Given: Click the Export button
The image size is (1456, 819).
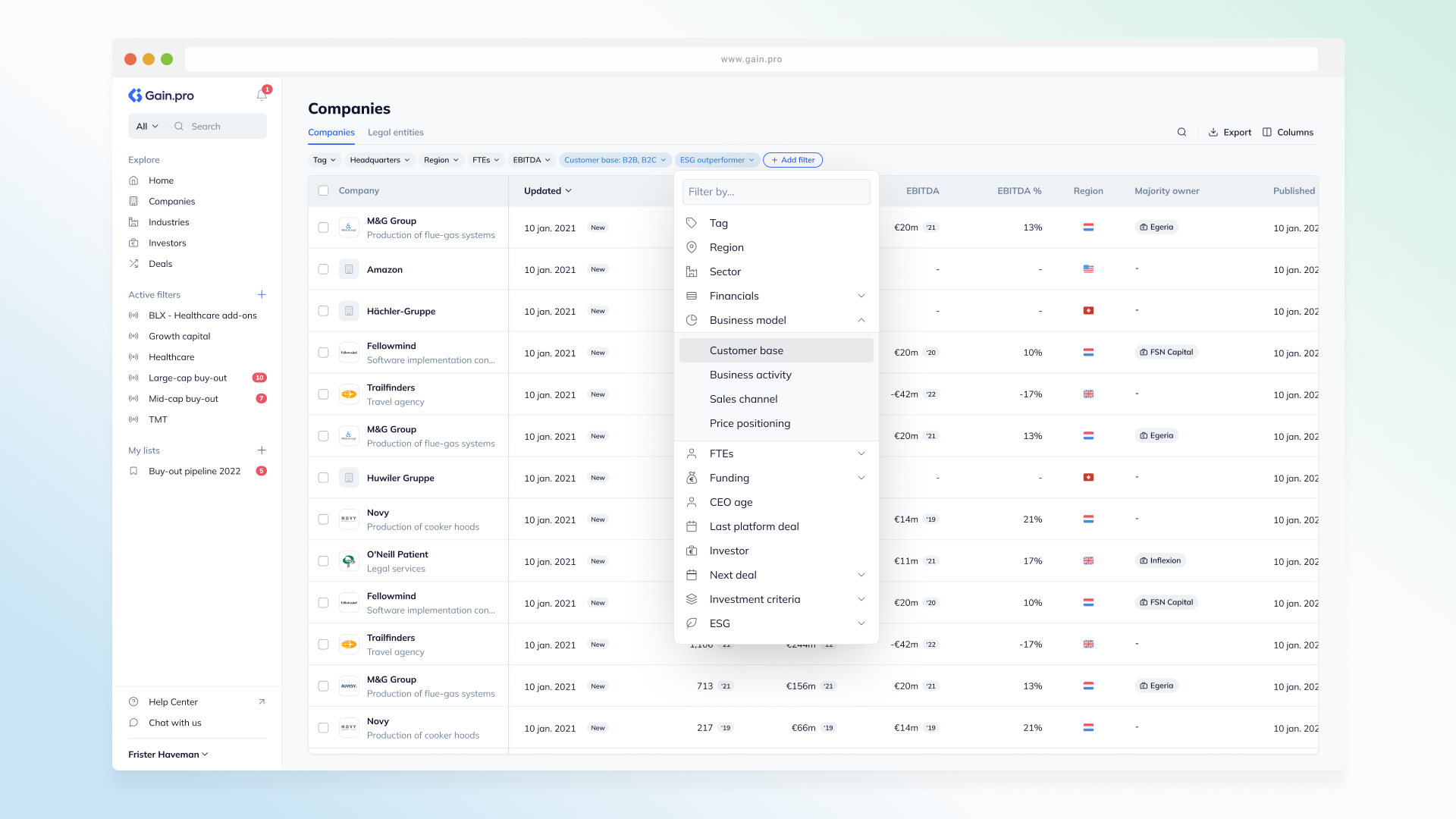Looking at the screenshot, I should pos(1229,131).
